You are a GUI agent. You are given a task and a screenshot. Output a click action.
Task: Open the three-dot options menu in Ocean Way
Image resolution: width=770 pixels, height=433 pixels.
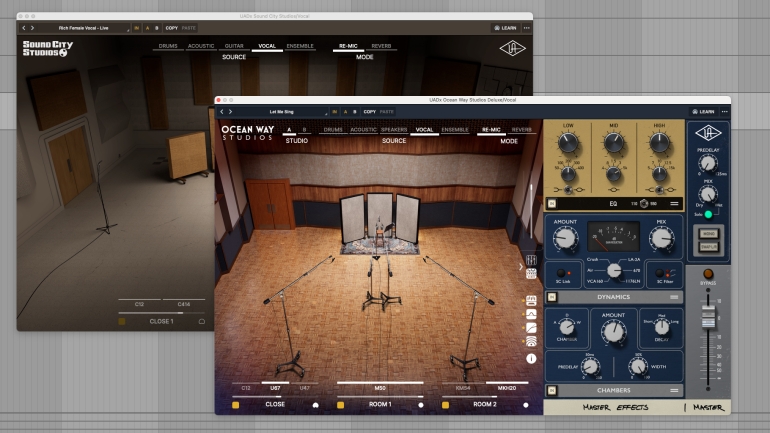(x=724, y=112)
